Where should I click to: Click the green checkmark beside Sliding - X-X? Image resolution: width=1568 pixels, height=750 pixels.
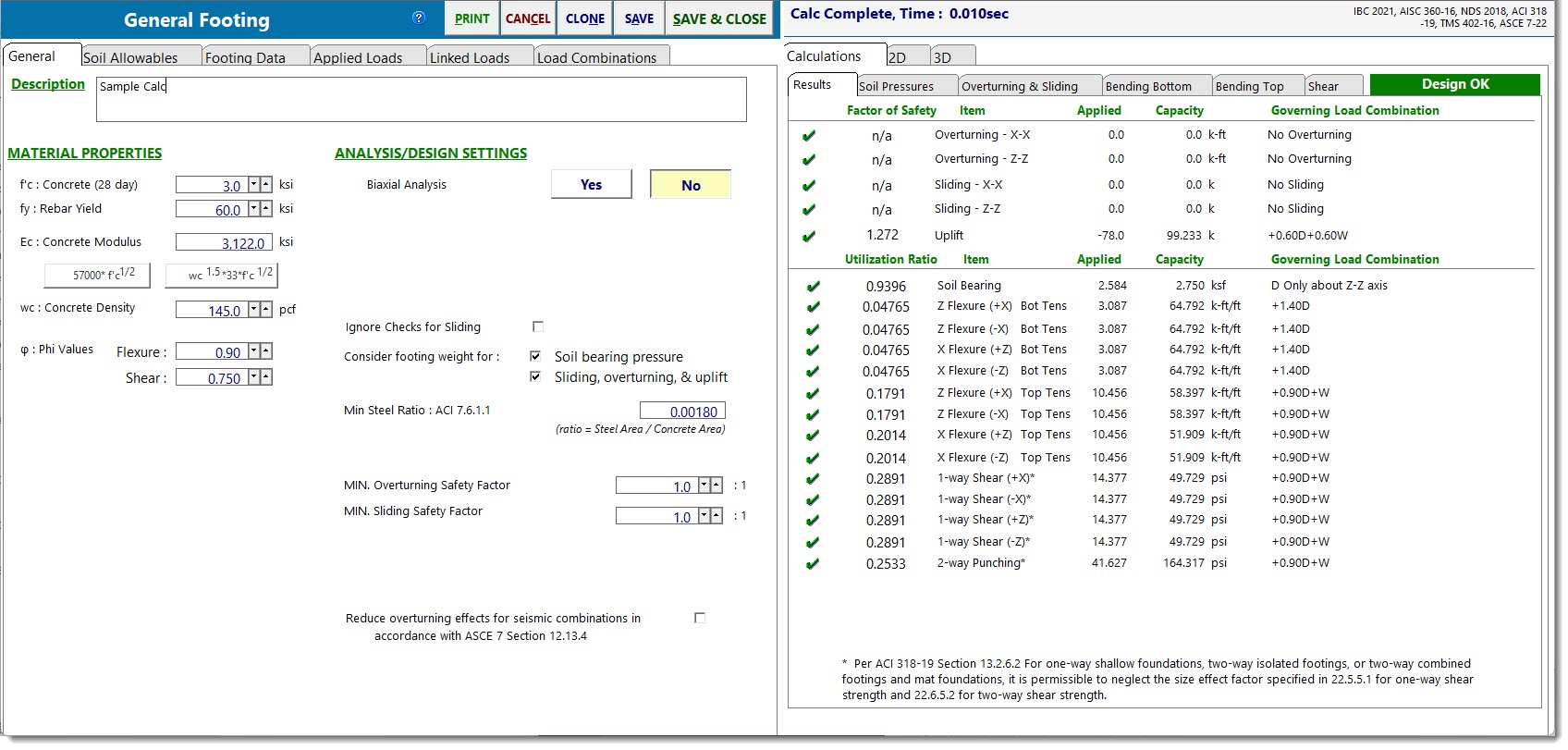click(809, 185)
